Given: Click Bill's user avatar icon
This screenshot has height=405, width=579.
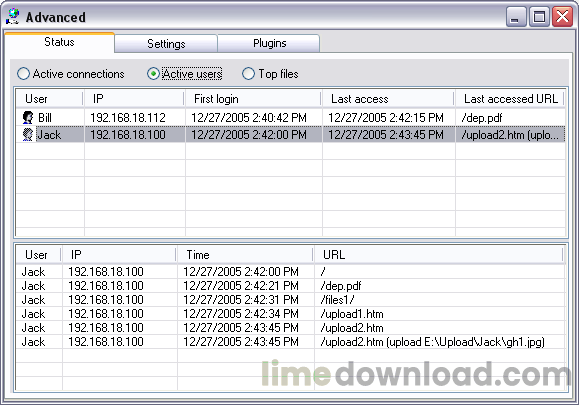Looking at the screenshot, I should 28,117.
